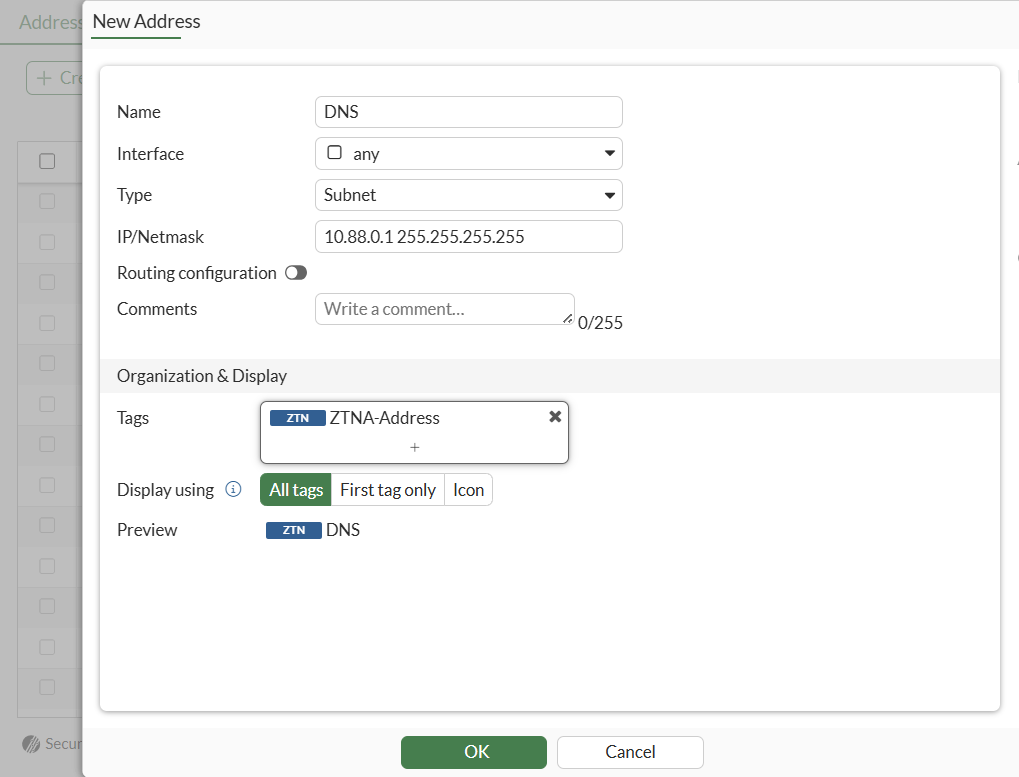This screenshot has width=1019, height=777.
Task: Tick the first row checkbox in address table
Action: [47, 201]
